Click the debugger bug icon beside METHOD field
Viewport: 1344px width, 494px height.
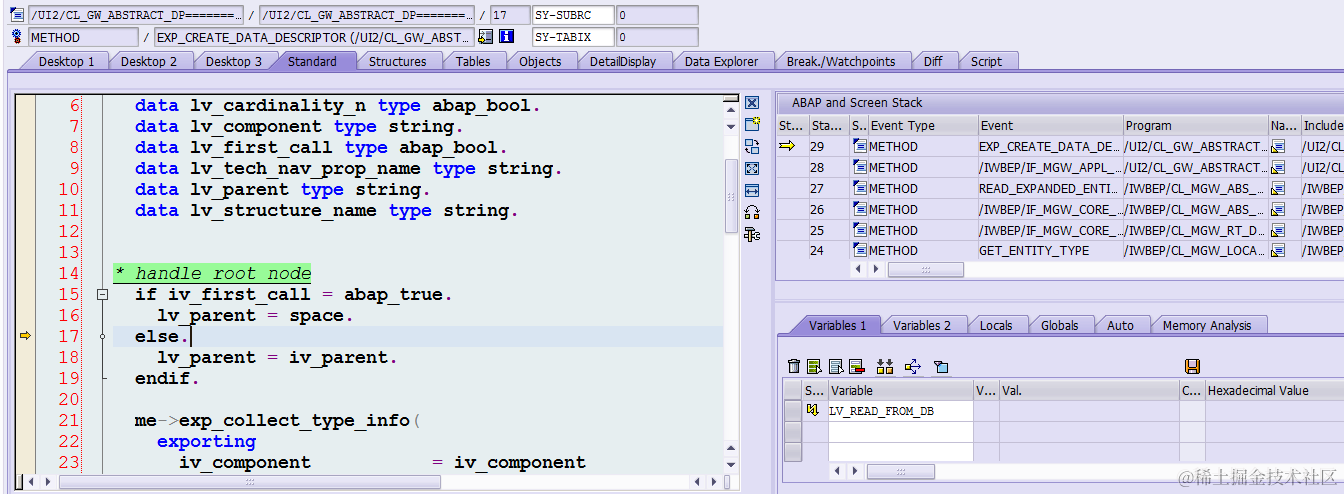pos(17,37)
